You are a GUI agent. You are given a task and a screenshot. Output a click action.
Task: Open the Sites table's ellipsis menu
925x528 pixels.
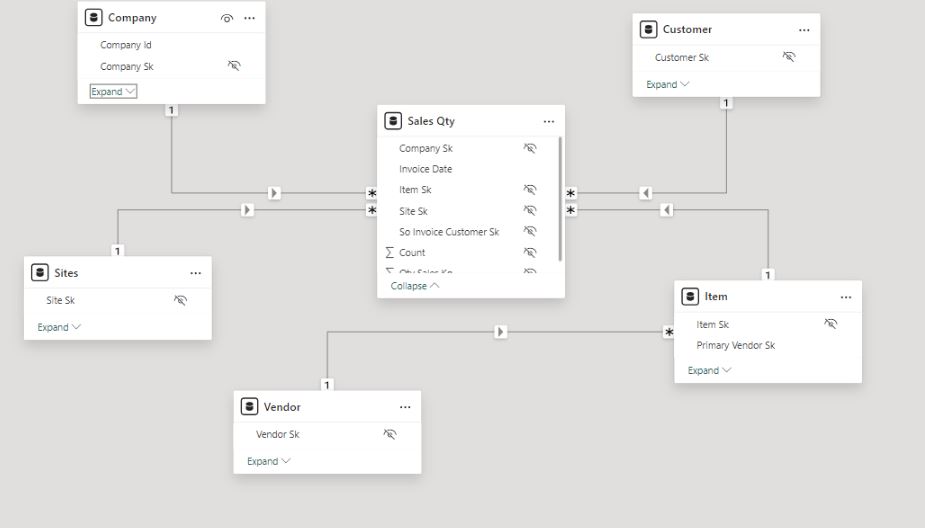[x=195, y=273]
